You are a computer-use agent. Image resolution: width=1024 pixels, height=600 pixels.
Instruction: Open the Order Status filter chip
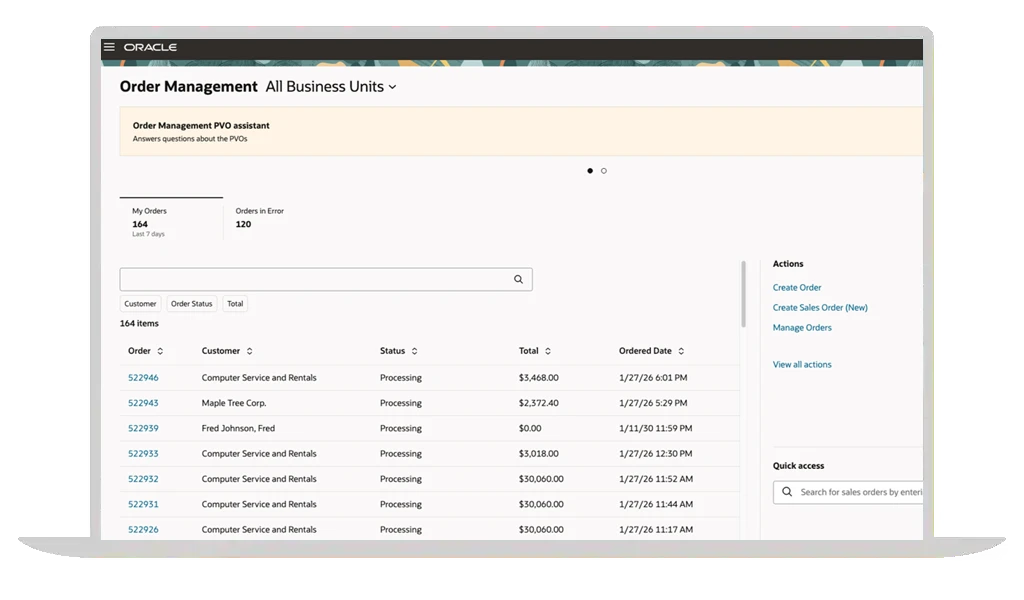pos(191,304)
